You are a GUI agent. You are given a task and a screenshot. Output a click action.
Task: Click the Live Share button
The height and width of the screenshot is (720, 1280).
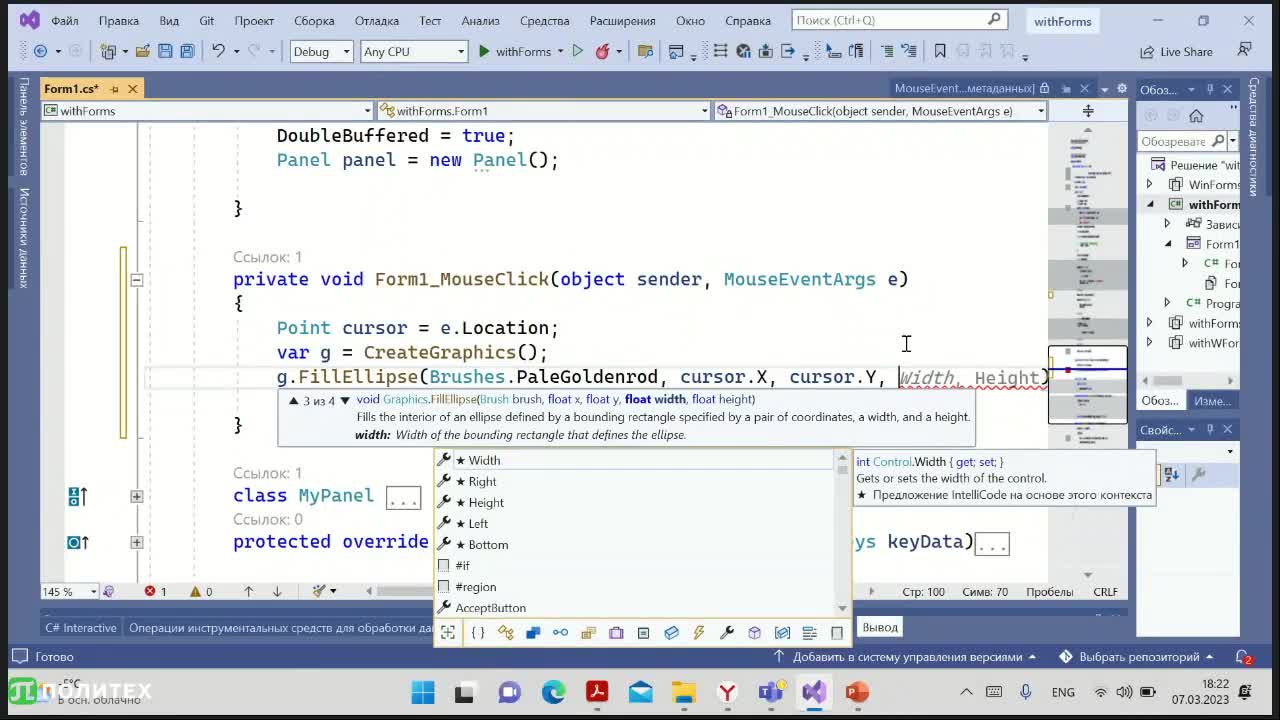(1176, 51)
